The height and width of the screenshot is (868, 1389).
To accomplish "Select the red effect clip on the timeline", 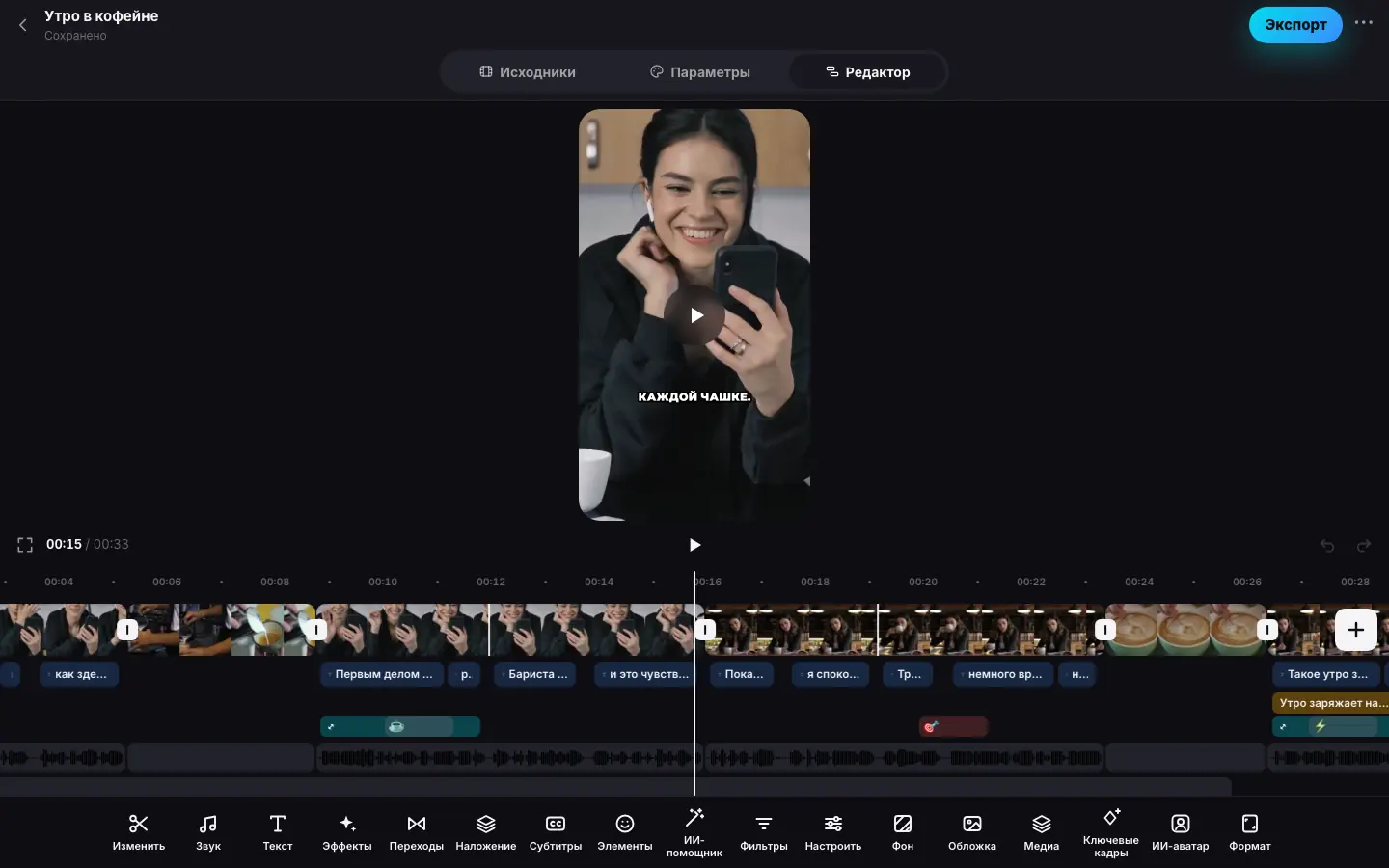I will (953, 726).
